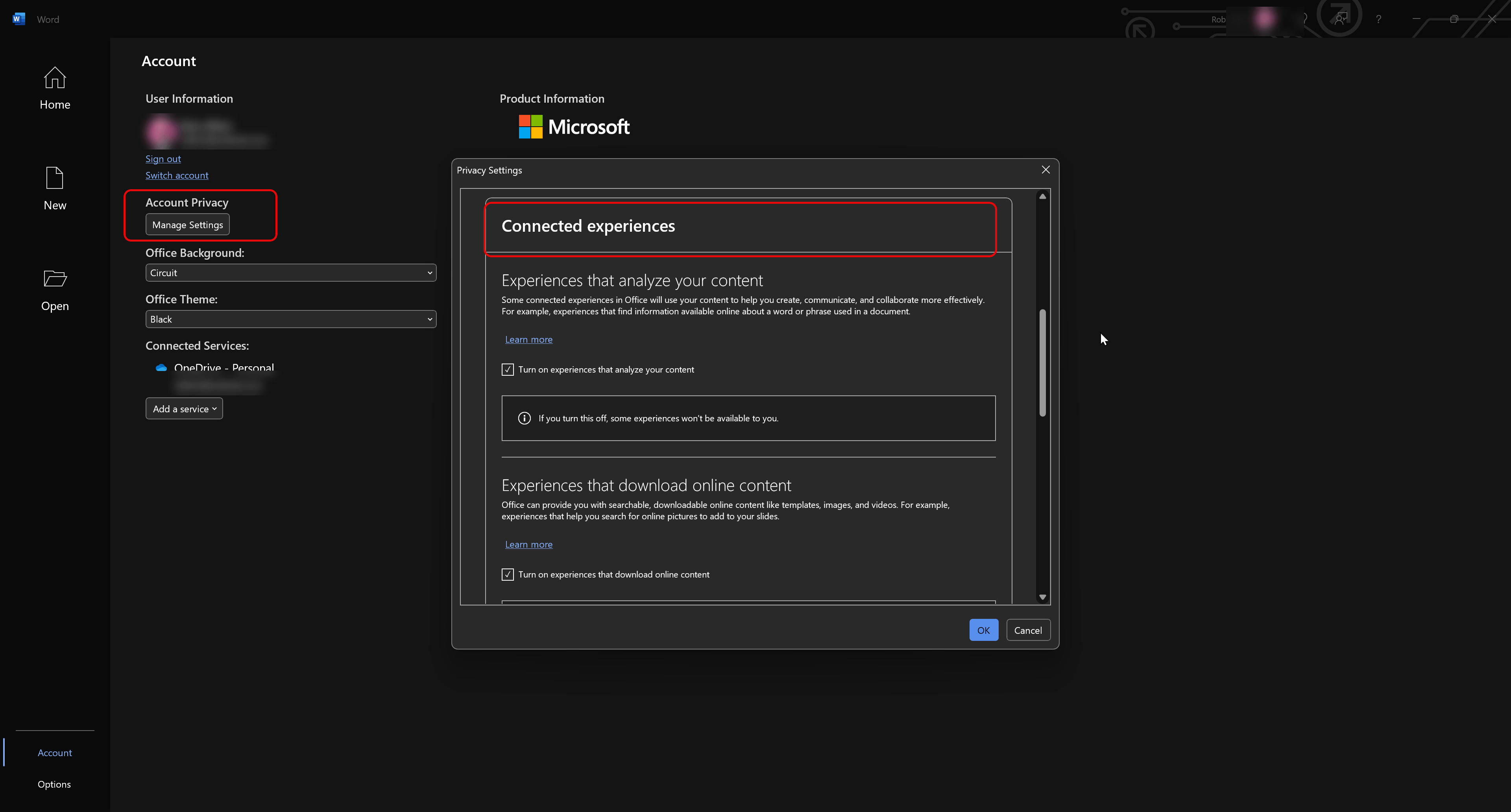The height and width of the screenshot is (812, 1511).
Task: Click the Word logo icon in title bar
Action: point(18,19)
